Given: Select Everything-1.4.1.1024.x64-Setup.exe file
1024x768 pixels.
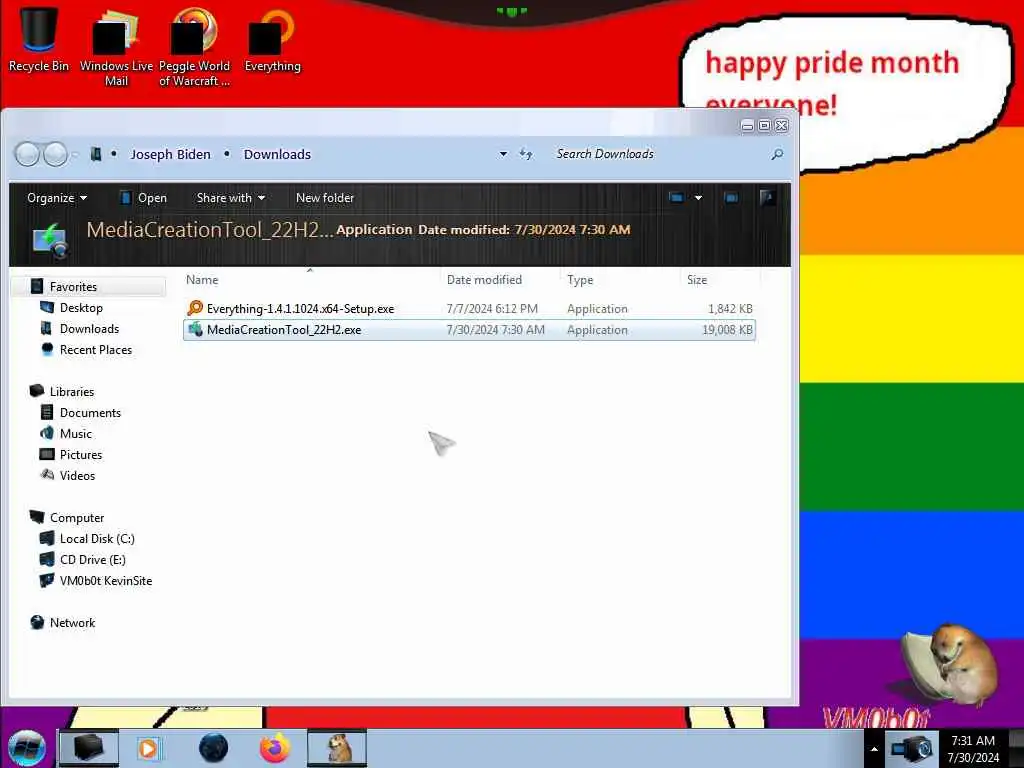Looking at the screenshot, I should (300, 308).
